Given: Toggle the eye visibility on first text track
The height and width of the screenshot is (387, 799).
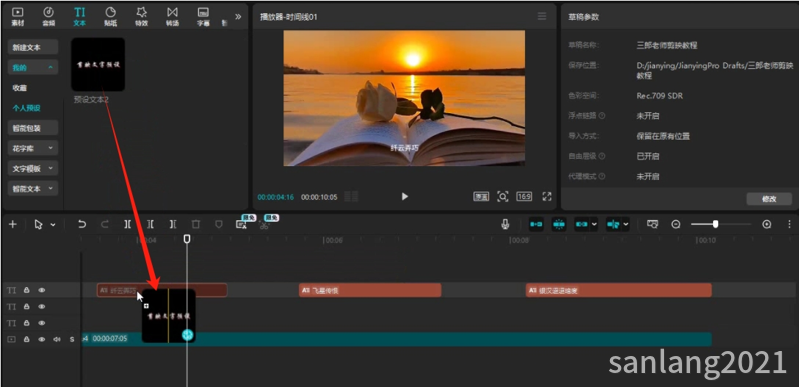Looking at the screenshot, I should pyautogui.click(x=42, y=290).
